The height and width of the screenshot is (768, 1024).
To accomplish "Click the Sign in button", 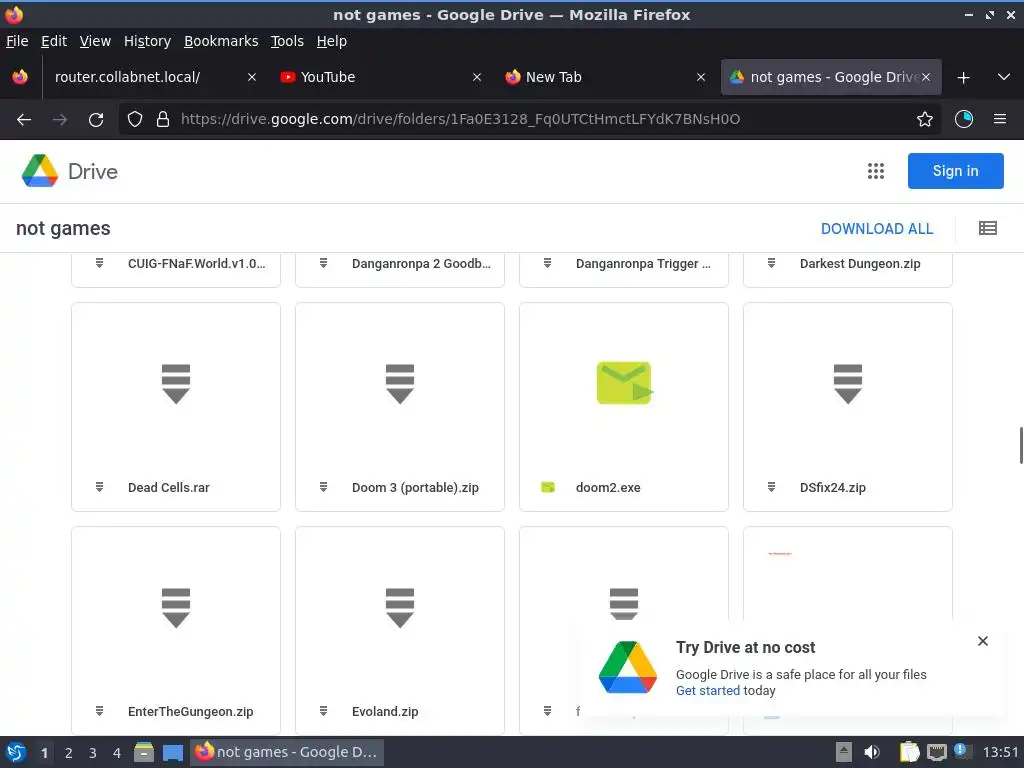I will point(955,171).
